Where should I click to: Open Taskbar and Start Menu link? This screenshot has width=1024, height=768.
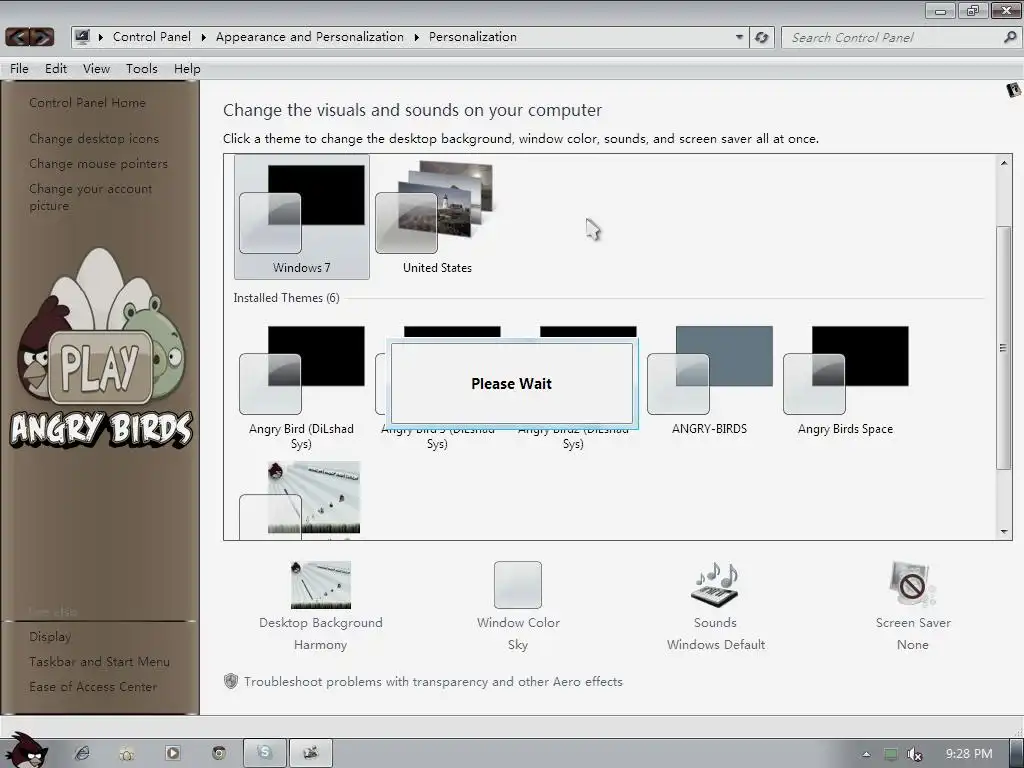[x=99, y=662]
